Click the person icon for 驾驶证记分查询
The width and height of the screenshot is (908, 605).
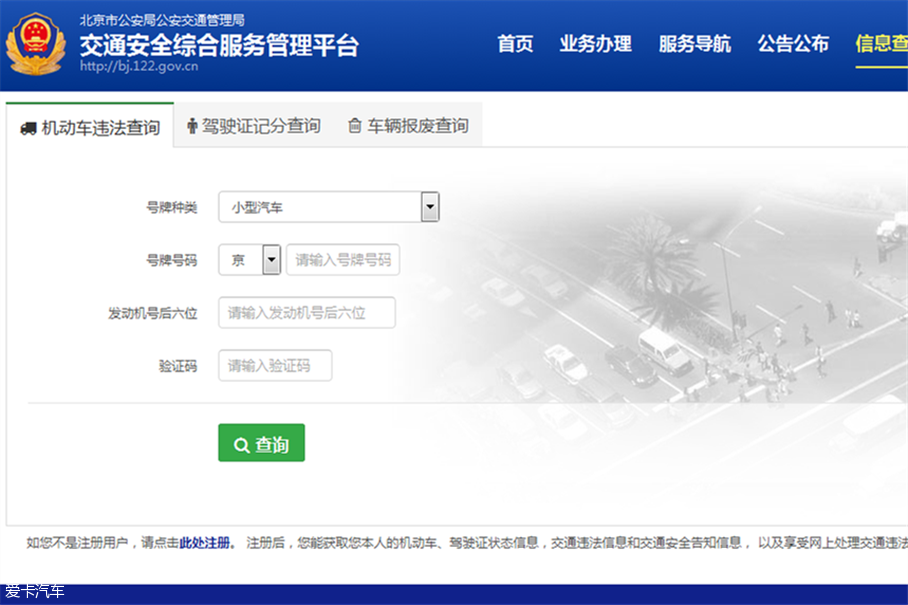[192, 126]
